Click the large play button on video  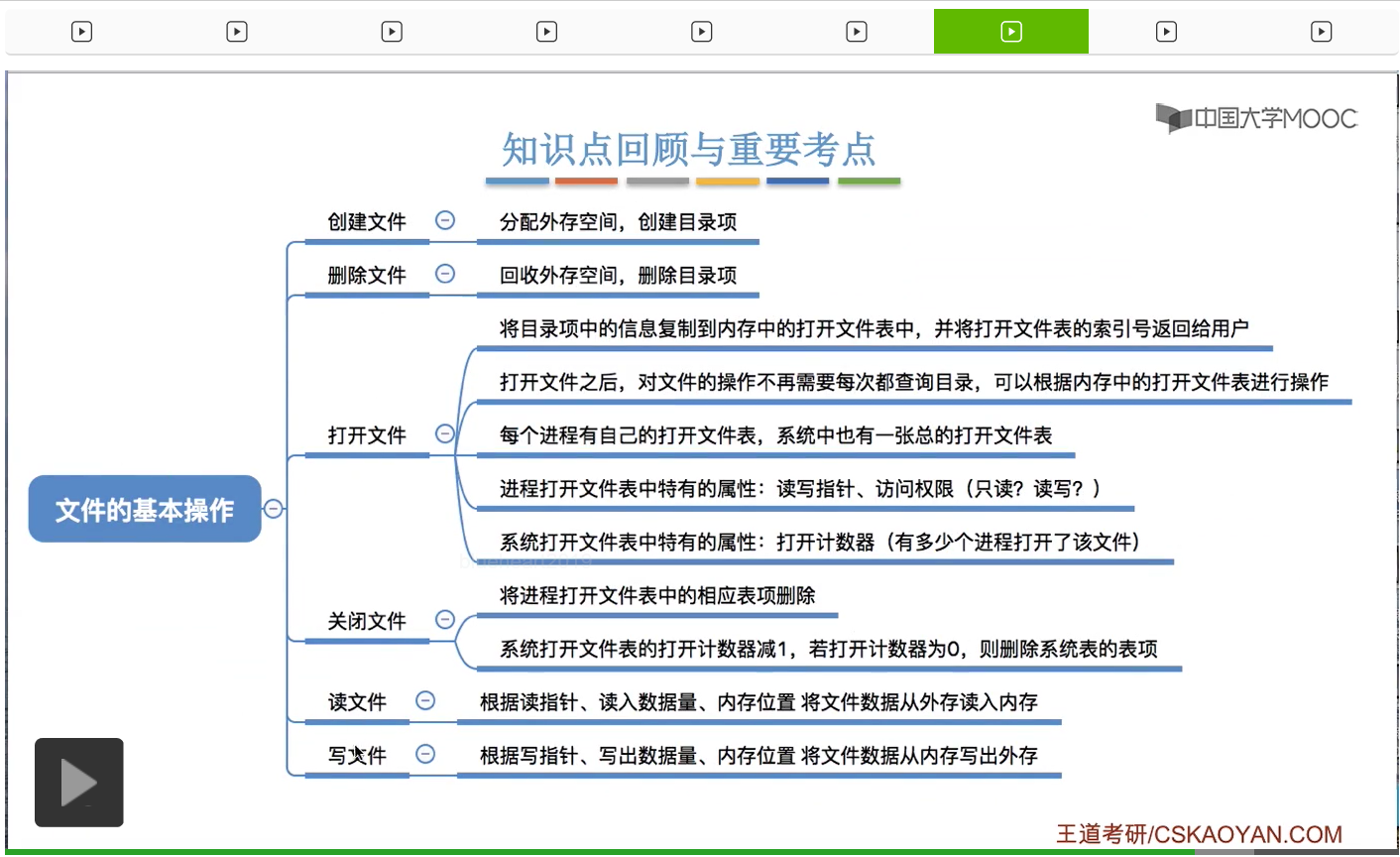[79, 783]
